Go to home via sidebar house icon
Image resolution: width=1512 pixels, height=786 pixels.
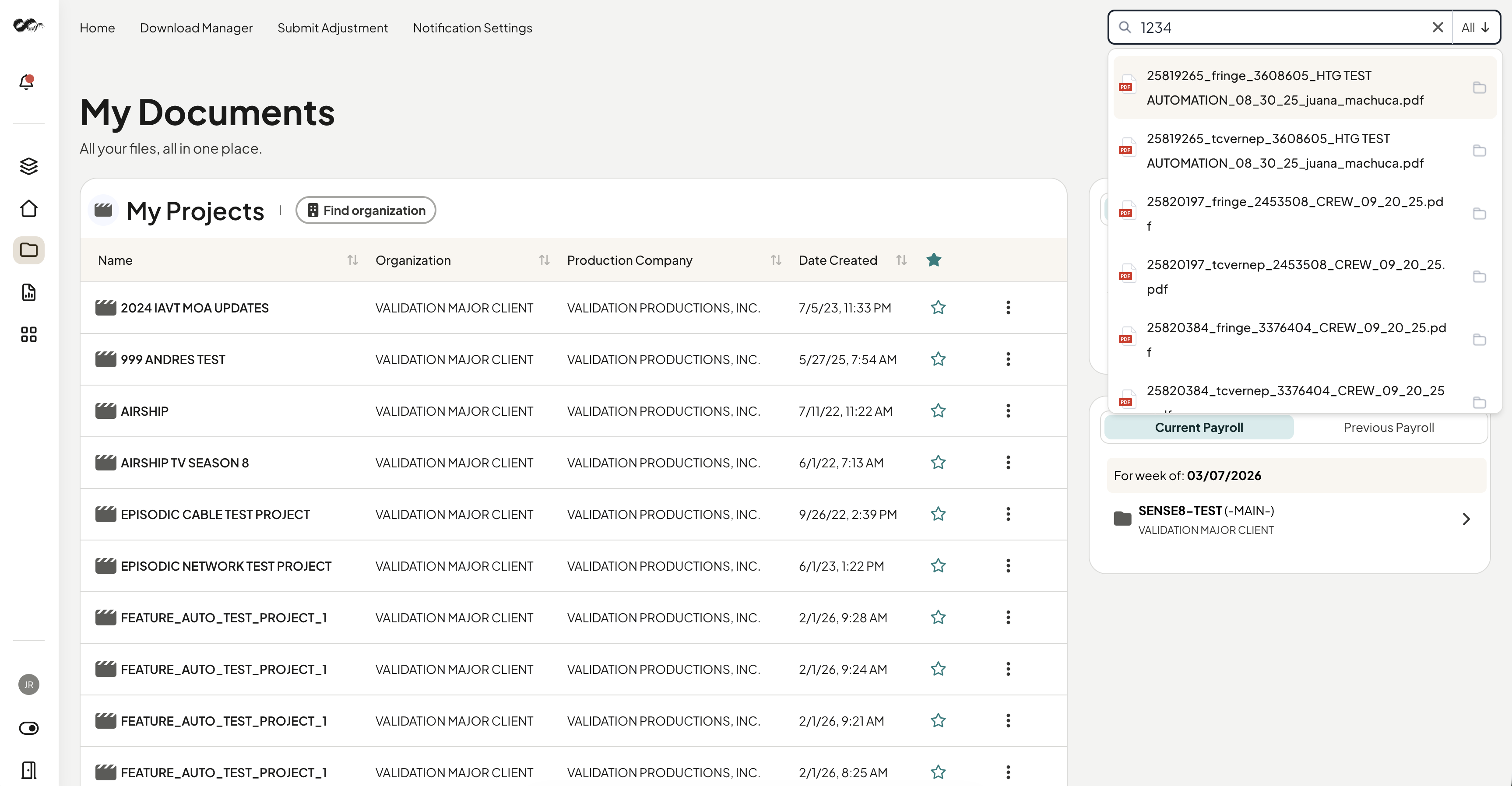[x=29, y=208]
